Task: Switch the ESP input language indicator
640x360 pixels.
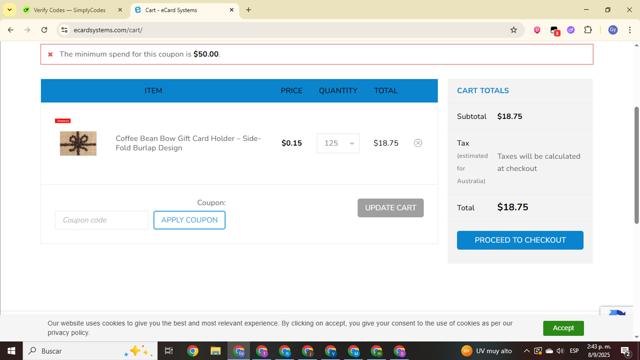Action: point(574,351)
